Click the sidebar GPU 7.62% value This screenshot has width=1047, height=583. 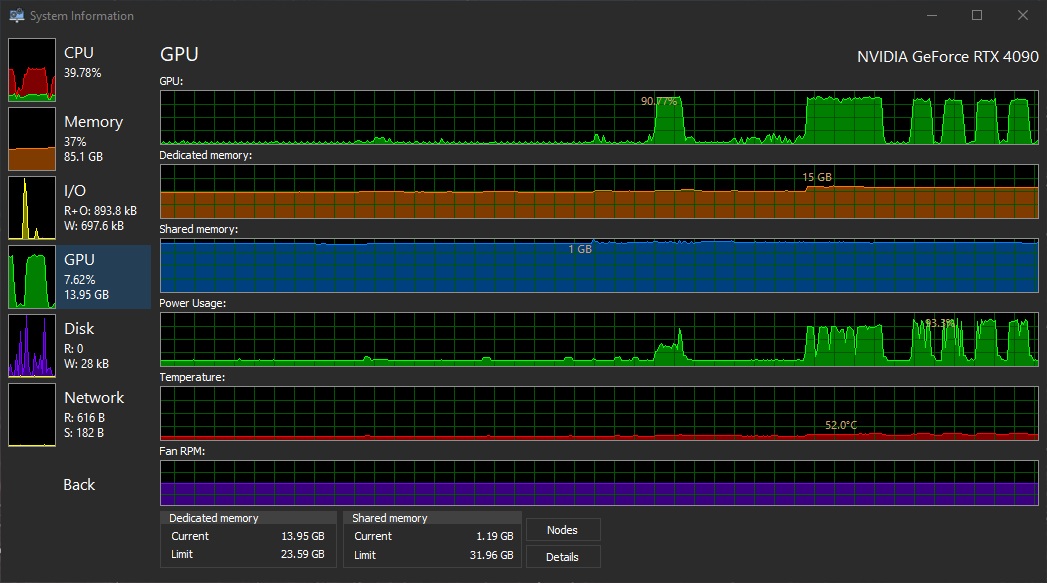click(x=79, y=280)
